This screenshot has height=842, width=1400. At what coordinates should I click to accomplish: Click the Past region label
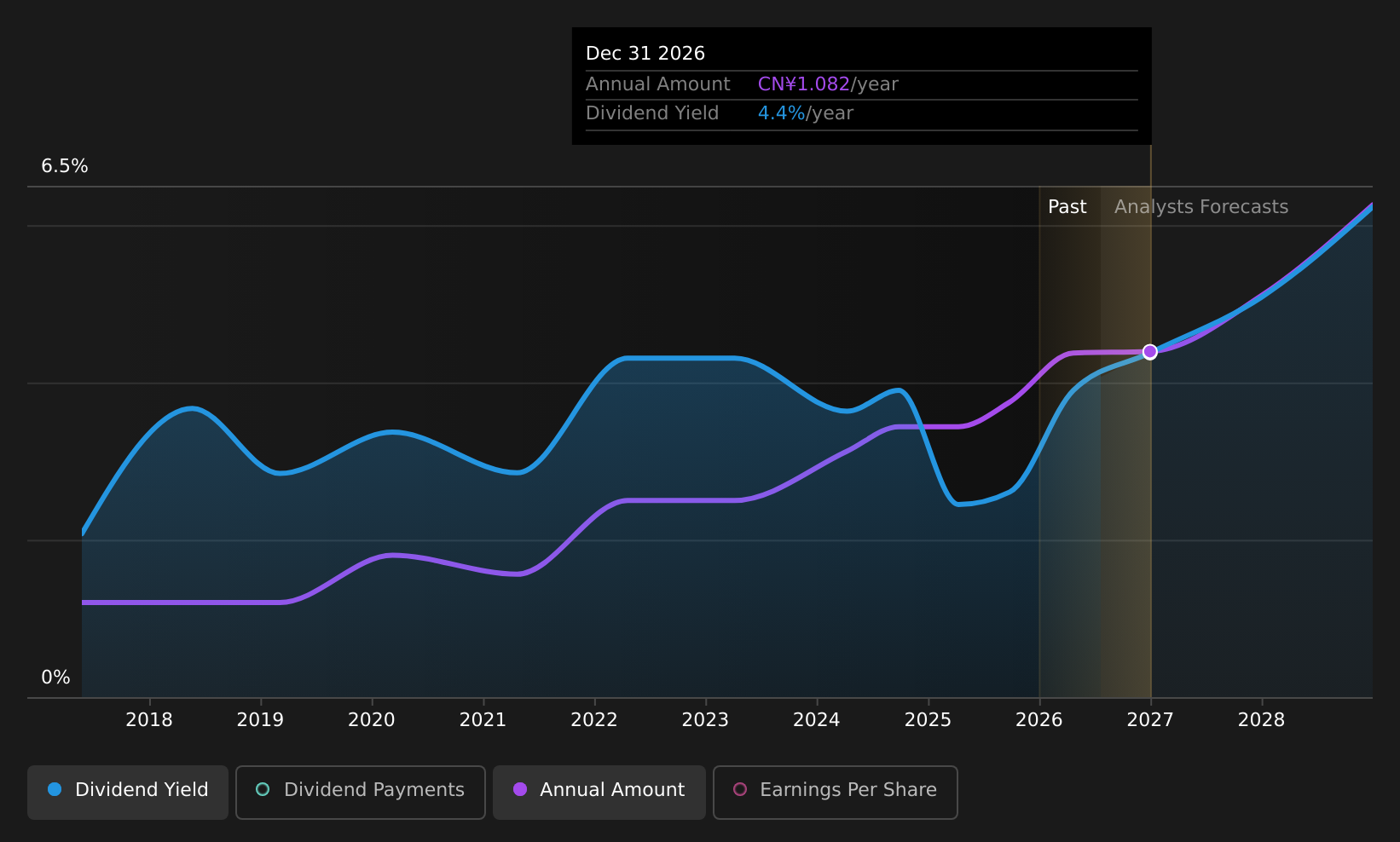[x=1067, y=207]
